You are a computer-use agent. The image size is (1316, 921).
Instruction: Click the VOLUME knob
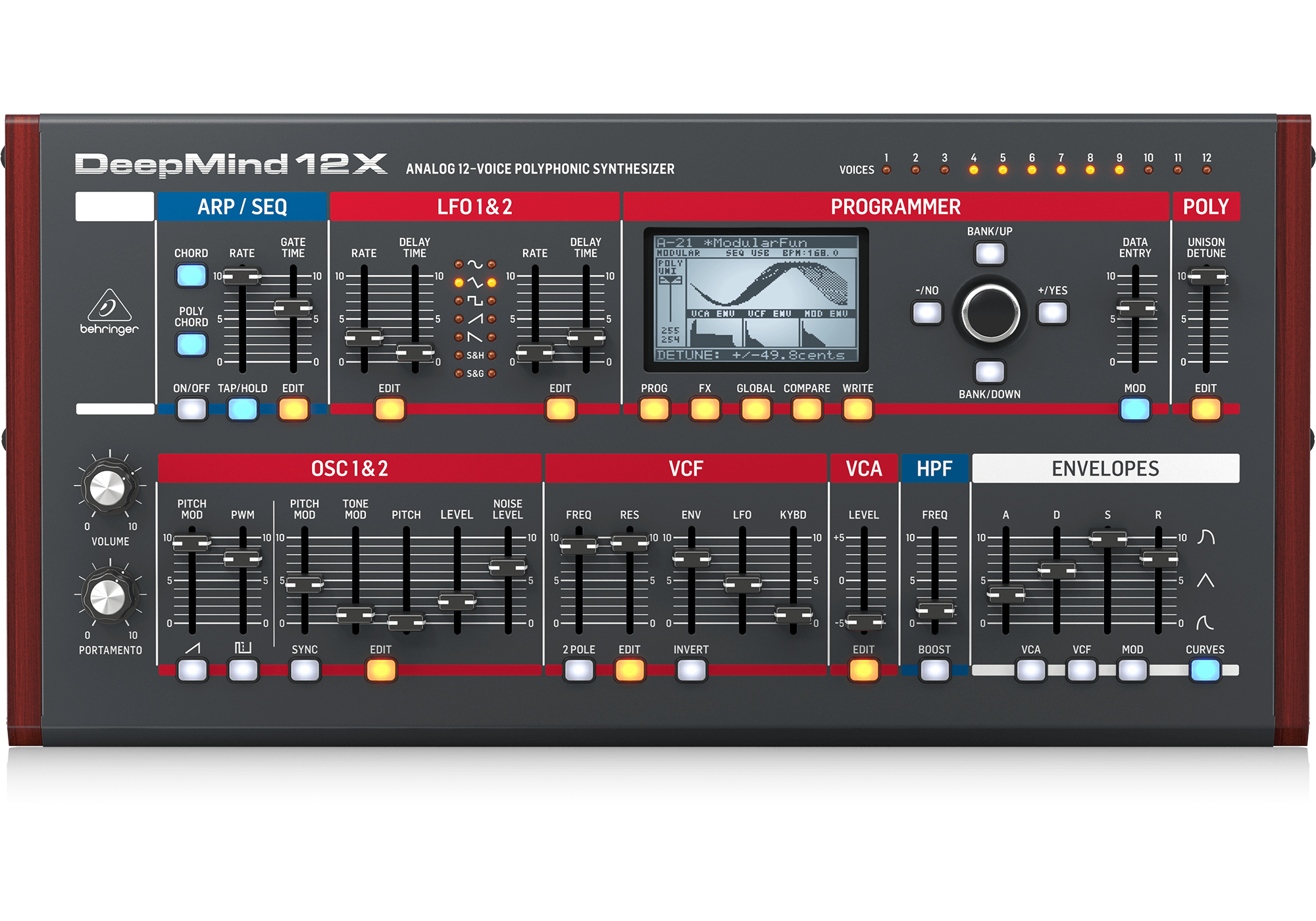pyautogui.click(x=109, y=487)
